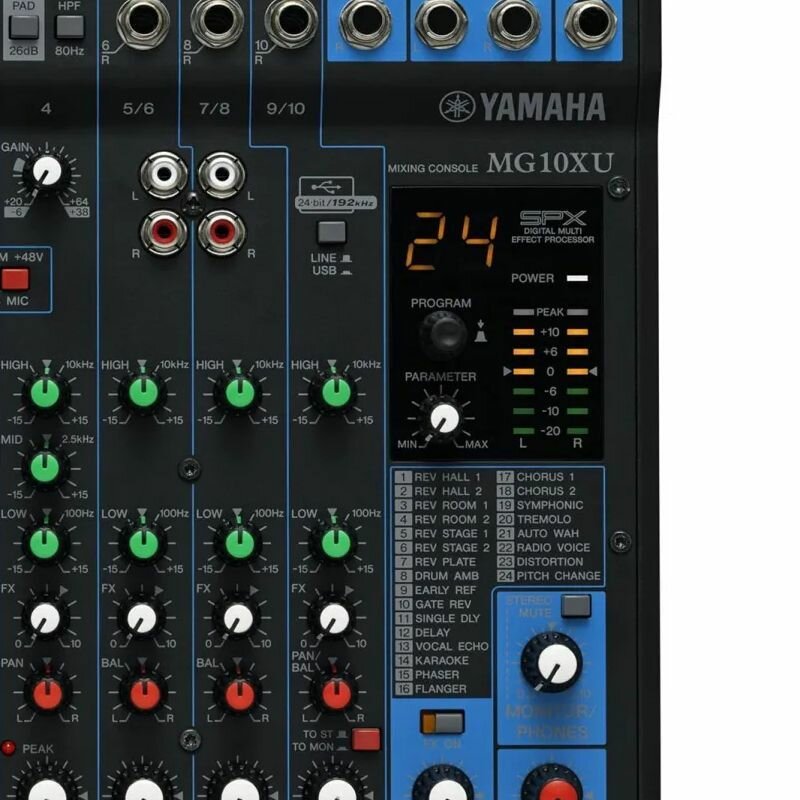Click the white L RCA jack for channel 5/6
Image resolution: width=800 pixels, height=800 pixels.
[x=164, y=174]
